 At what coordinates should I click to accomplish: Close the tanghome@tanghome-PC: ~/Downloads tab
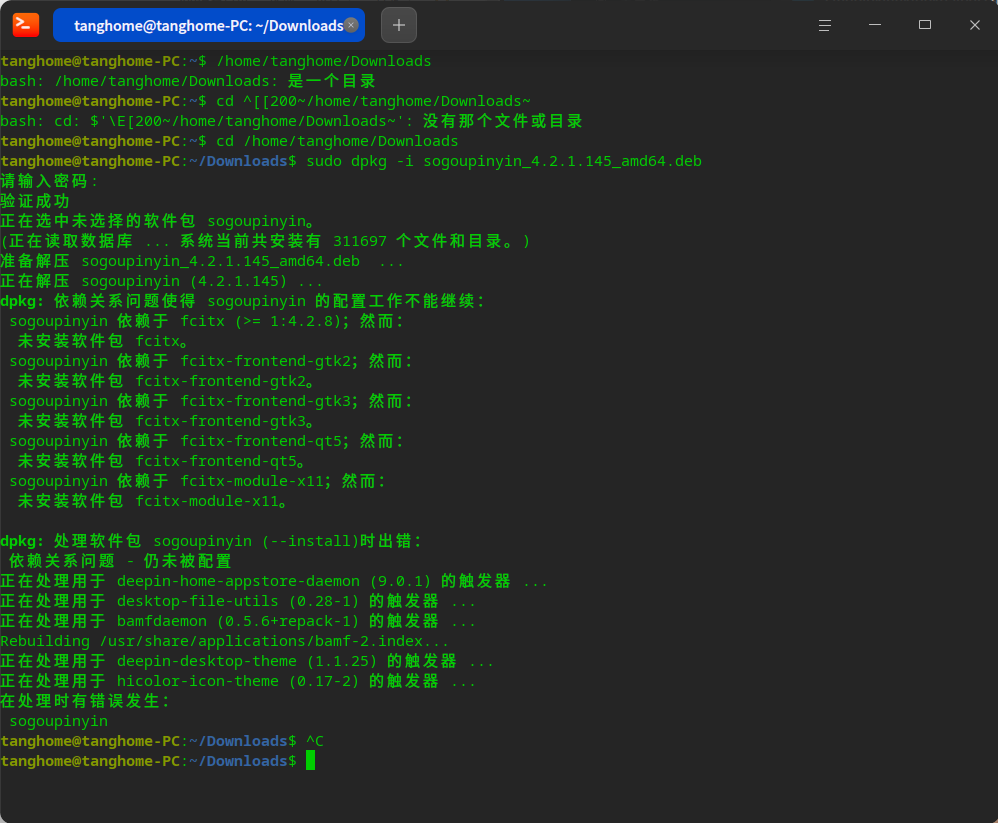pos(351,25)
